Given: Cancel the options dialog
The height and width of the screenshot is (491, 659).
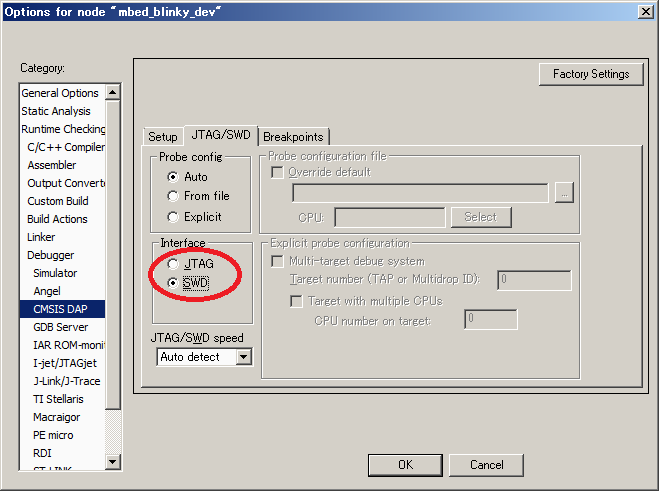Looking at the screenshot, I should (486, 465).
